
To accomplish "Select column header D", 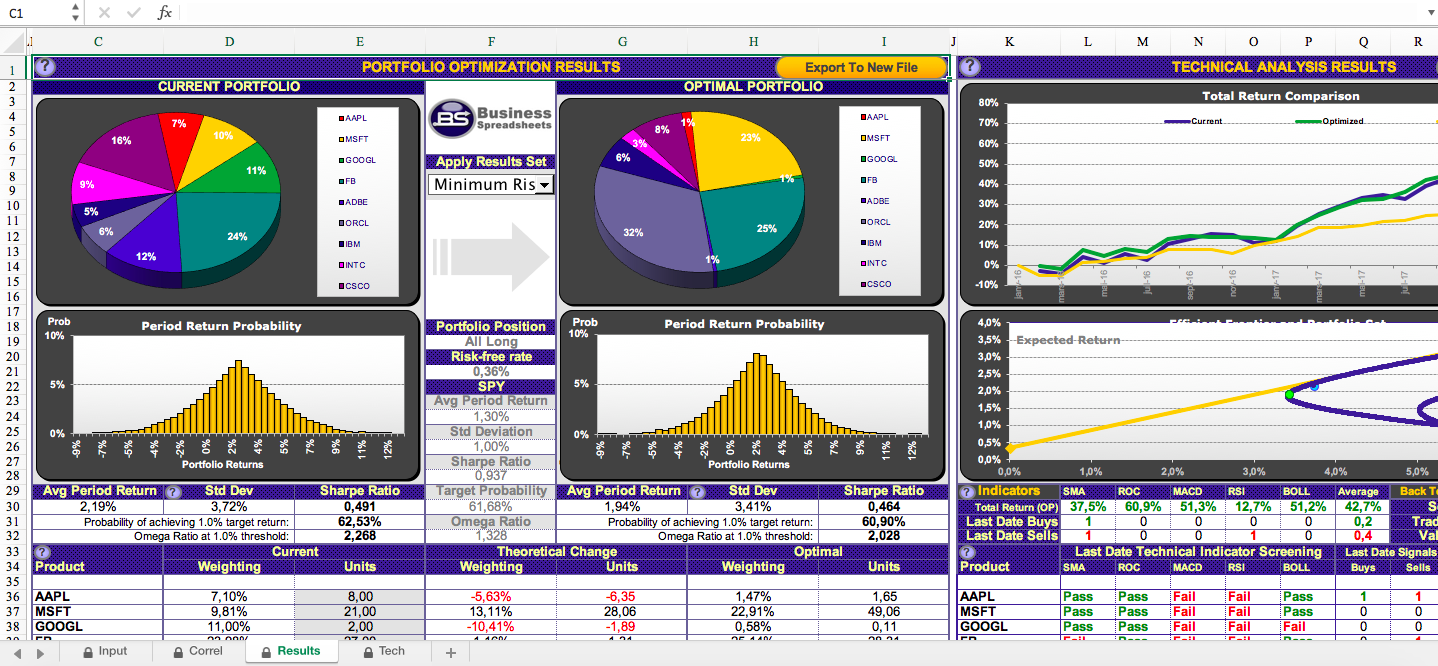I will pyautogui.click(x=229, y=42).
